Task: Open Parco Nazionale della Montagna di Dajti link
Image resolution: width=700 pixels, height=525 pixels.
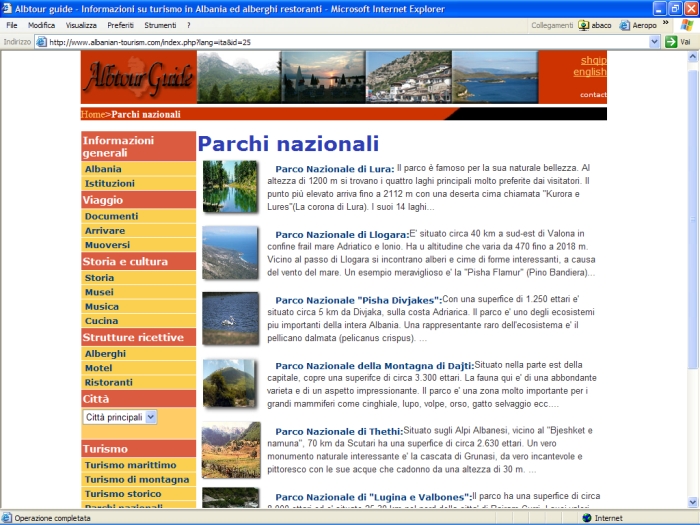Action: [375, 366]
